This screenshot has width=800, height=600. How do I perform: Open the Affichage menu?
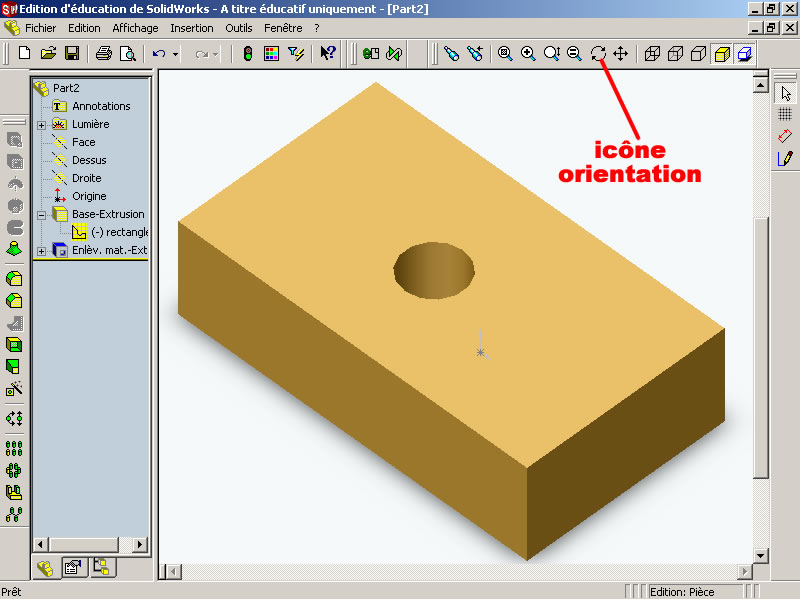coord(135,28)
